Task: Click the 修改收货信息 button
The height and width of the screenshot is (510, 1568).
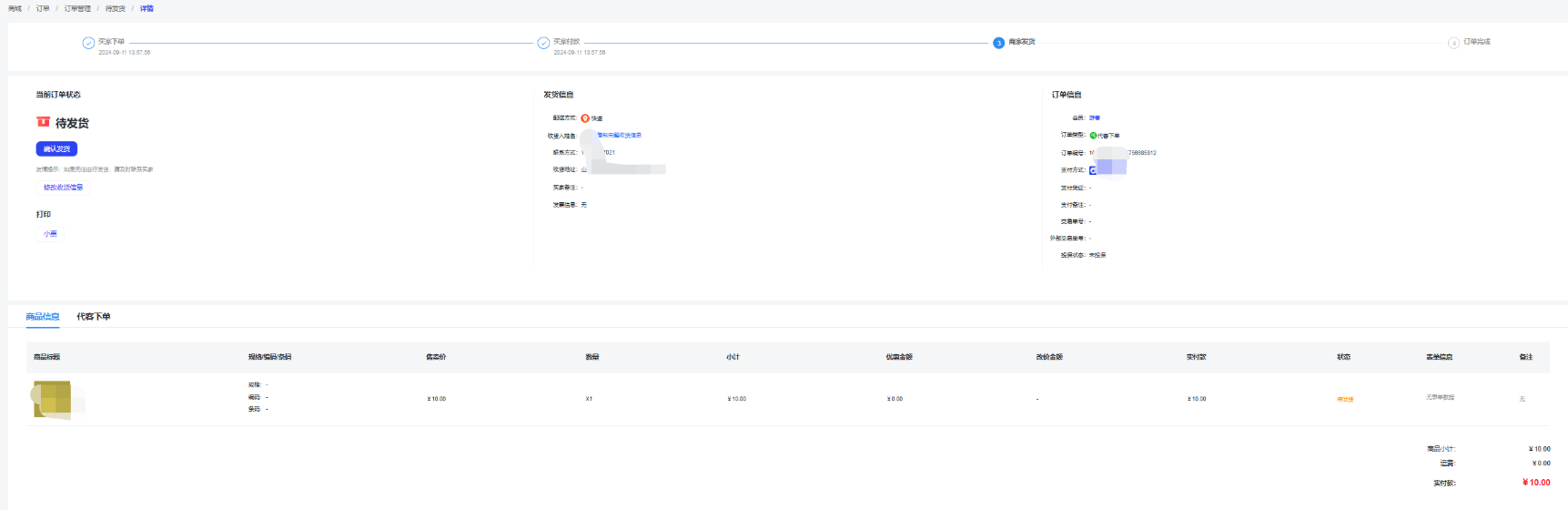Action: (63, 188)
